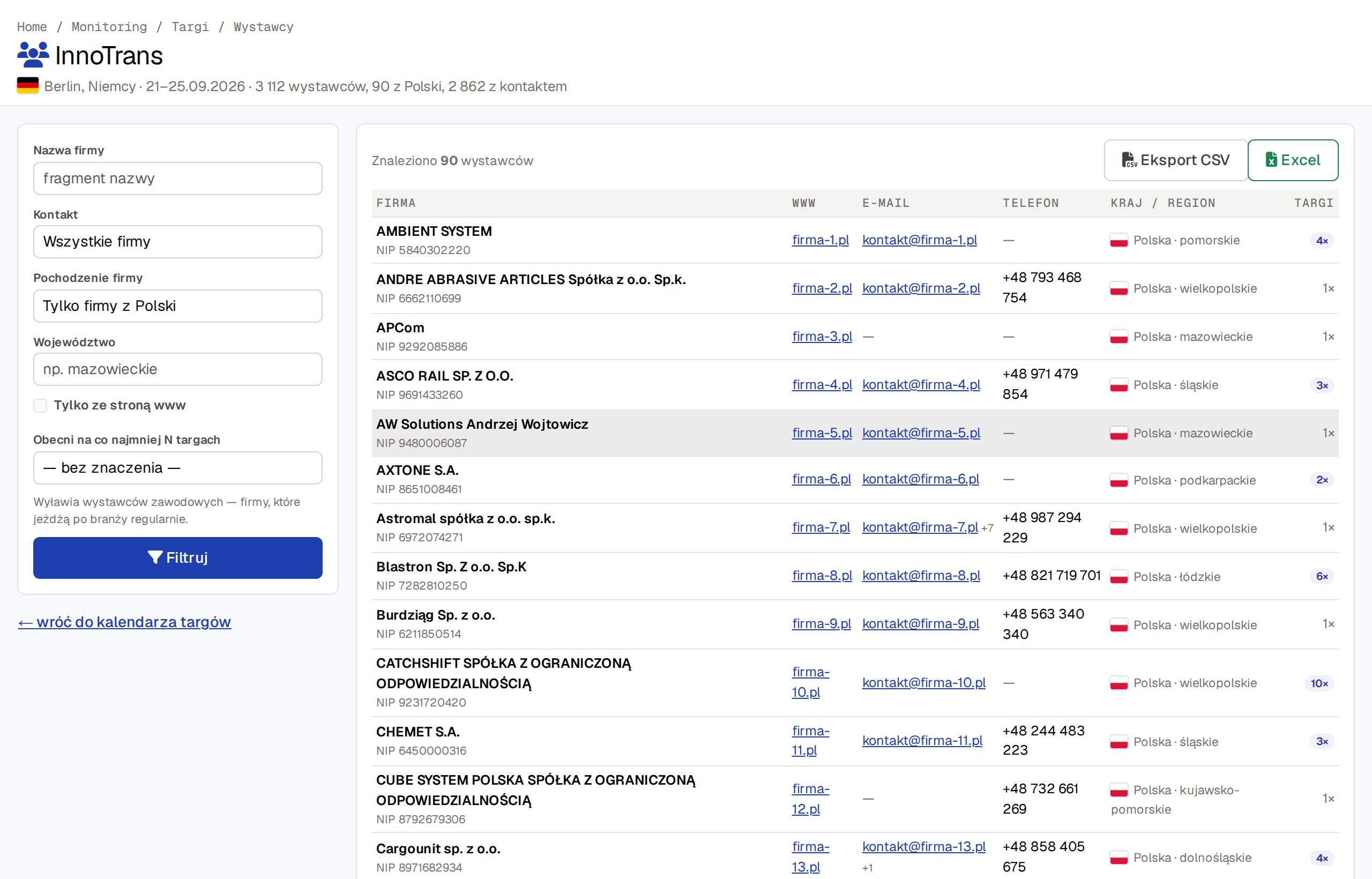Image resolution: width=1372 pixels, height=879 pixels.
Task: Click the TARGI column header
Action: click(1314, 203)
